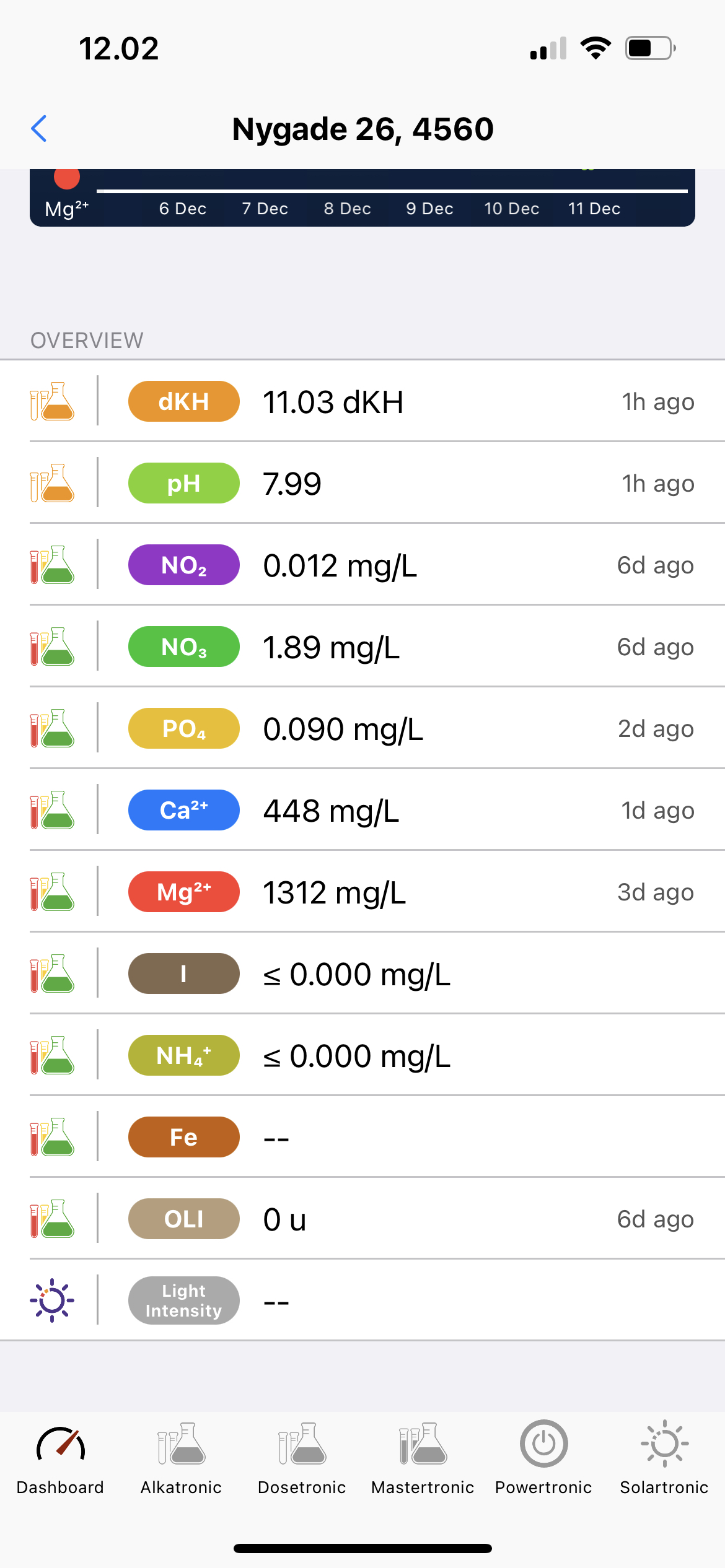Screen dimensions: 725x1568
Task: Select the grey Light Intensity badge
Action: [184, 1300]
